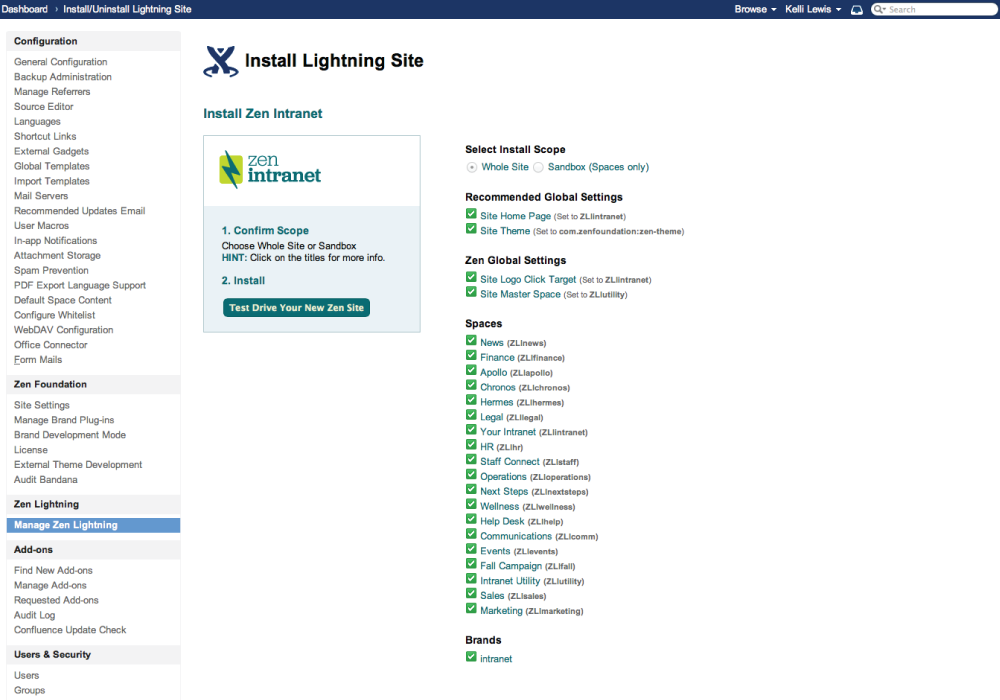Go to Site Settings under Zen Foundation
Viewport: 1000px width, 700px height.
41,405
